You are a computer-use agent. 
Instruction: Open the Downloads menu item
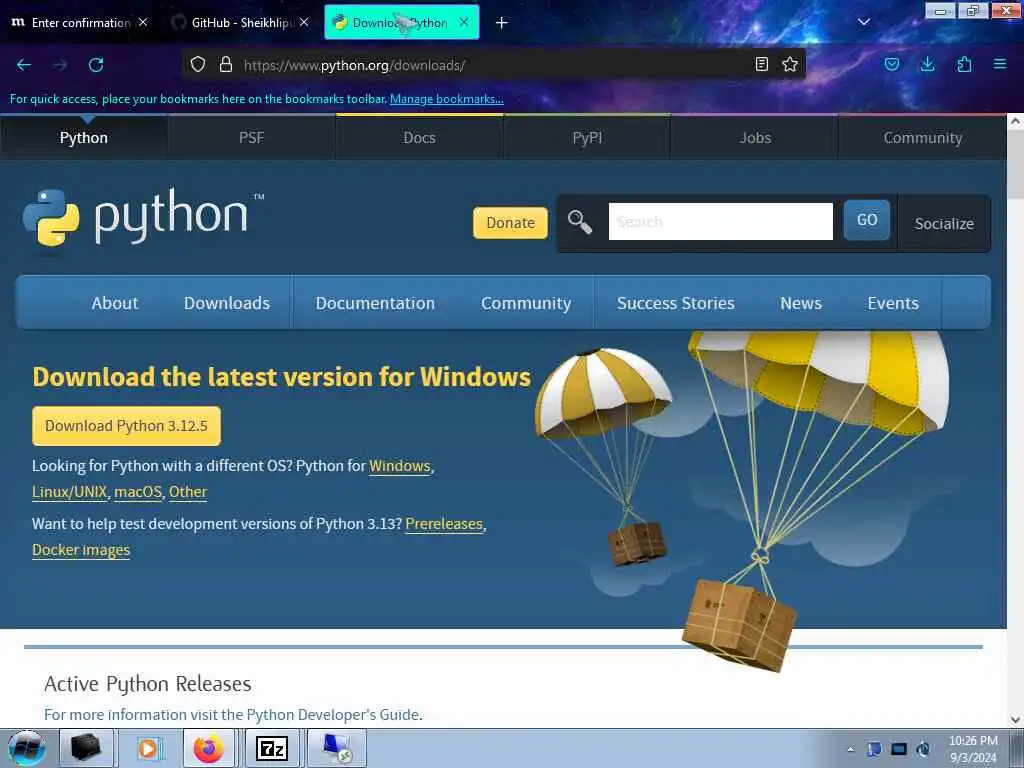(227, 303)
